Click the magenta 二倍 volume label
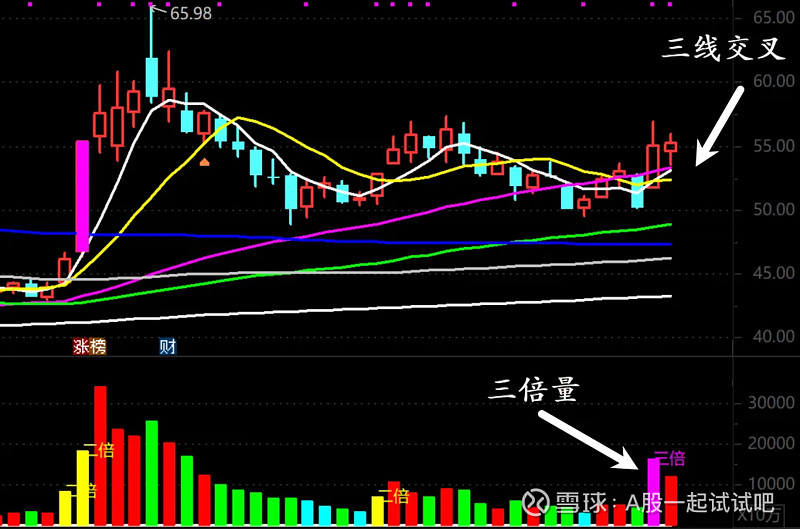800x529 pixels. (669, 458)
